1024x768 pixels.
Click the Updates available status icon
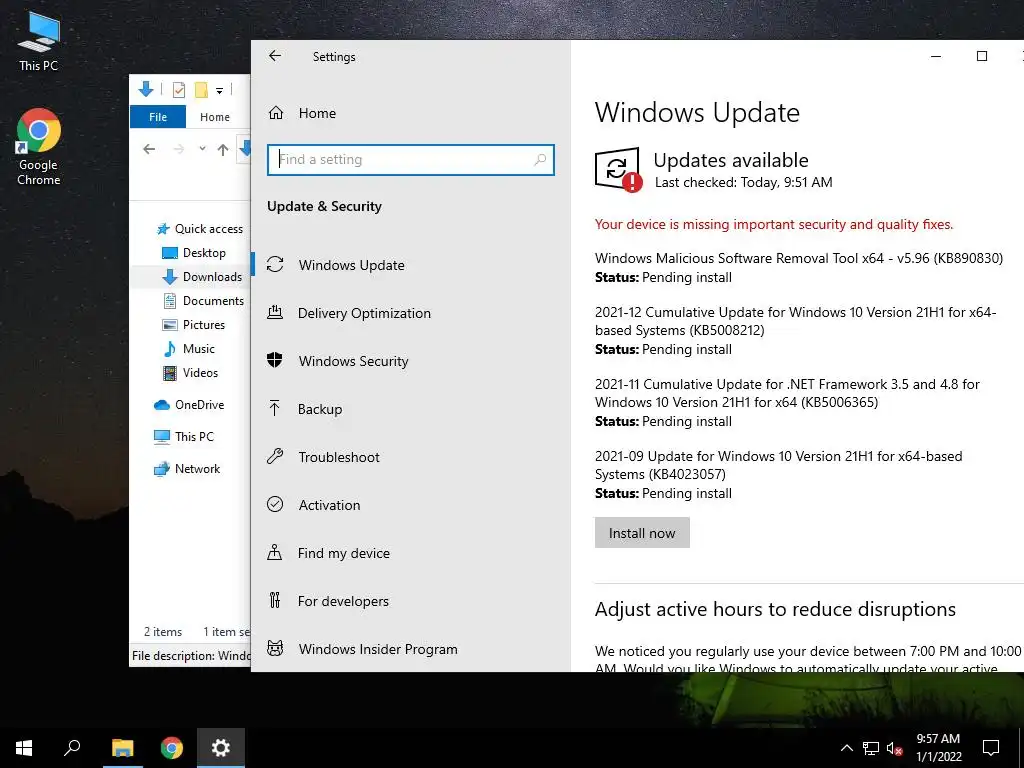click(618, 169)
